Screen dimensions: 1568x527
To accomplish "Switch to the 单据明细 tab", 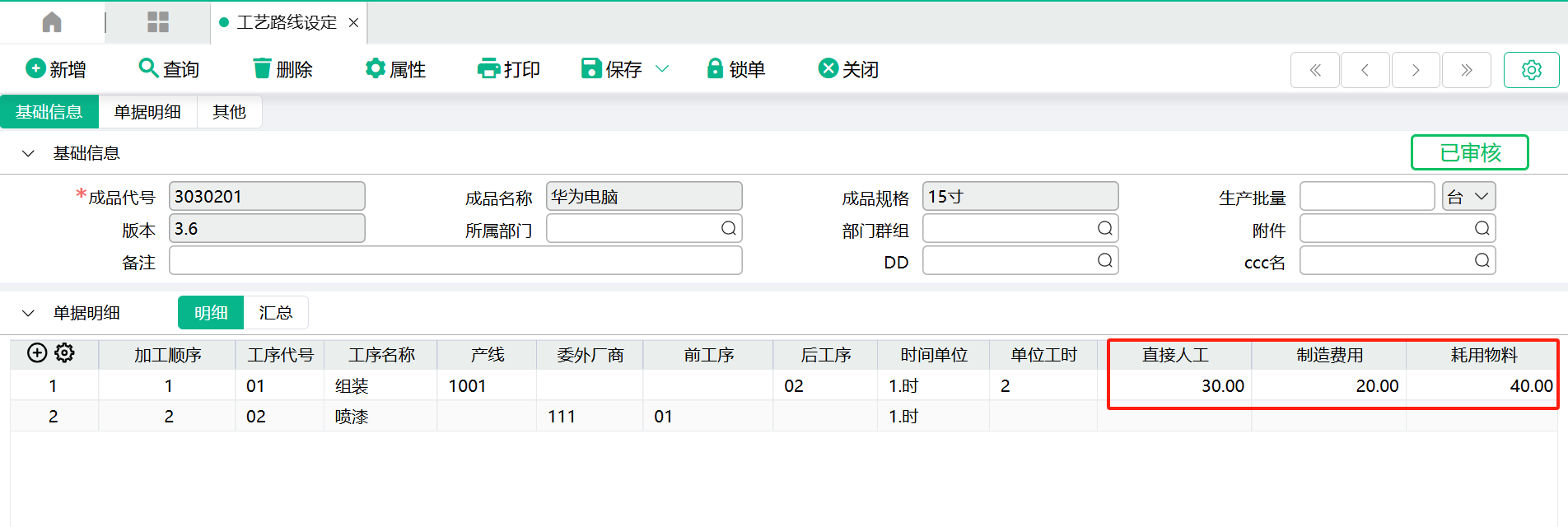I will [147, 112].
